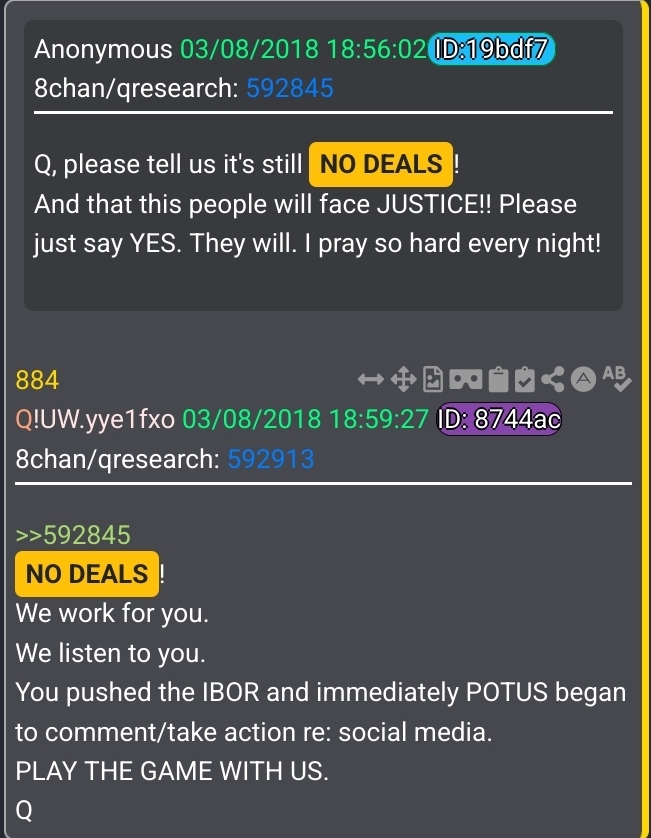Click the Anonymous poster name

pos(103,50)
